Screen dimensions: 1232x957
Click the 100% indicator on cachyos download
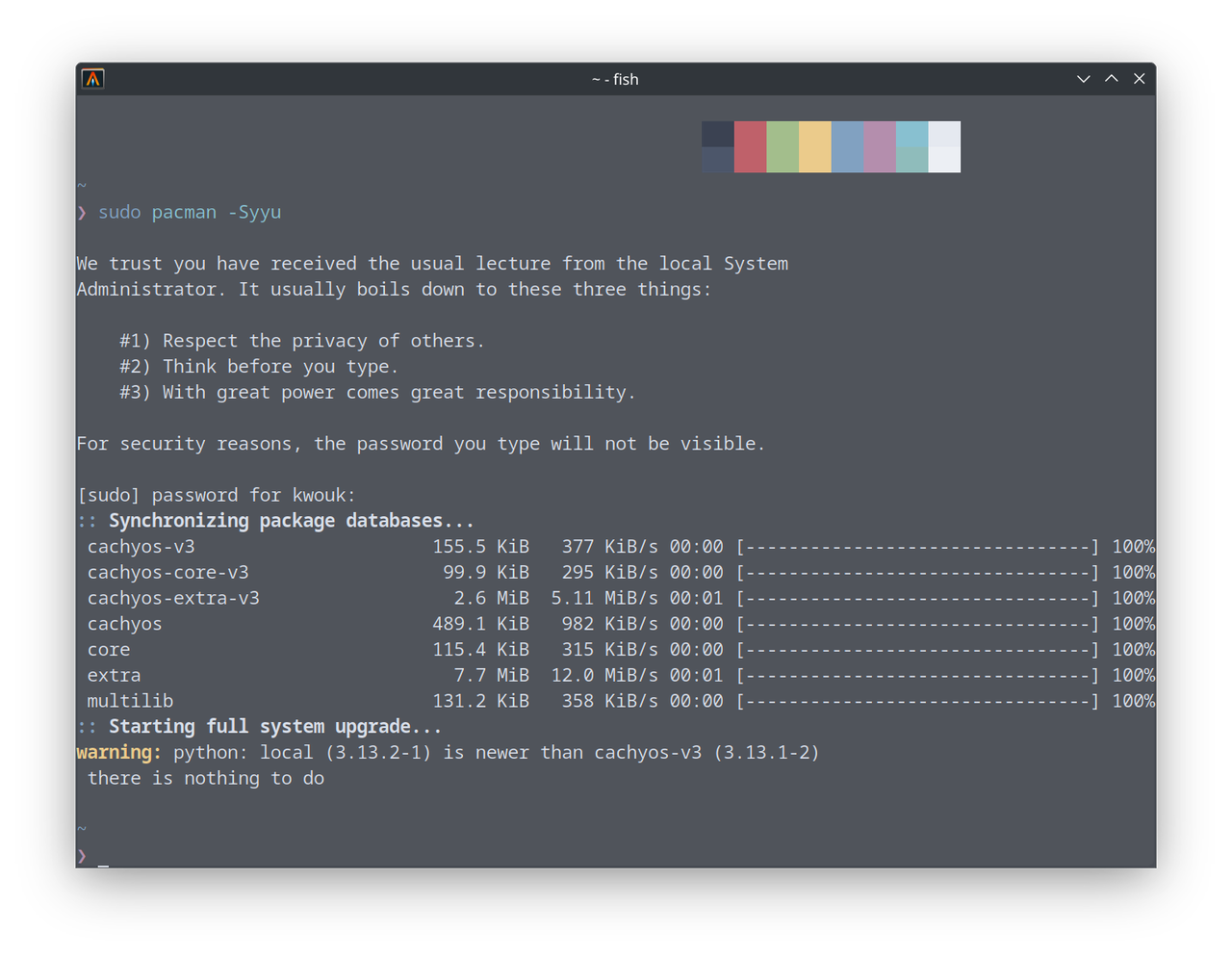pyautogui.click(x=1134, y=623)
